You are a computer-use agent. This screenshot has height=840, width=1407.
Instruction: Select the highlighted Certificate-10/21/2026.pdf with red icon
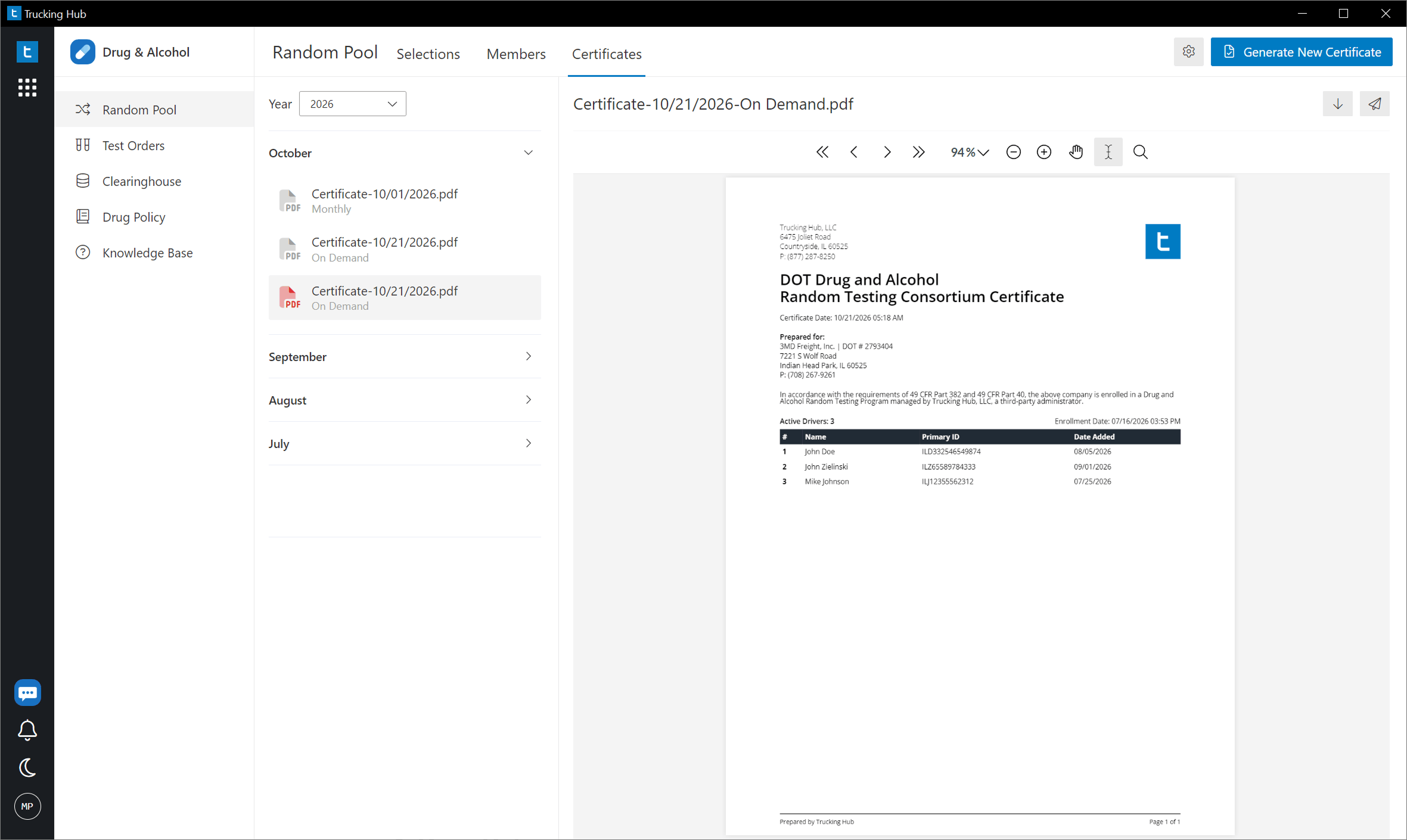405,297
